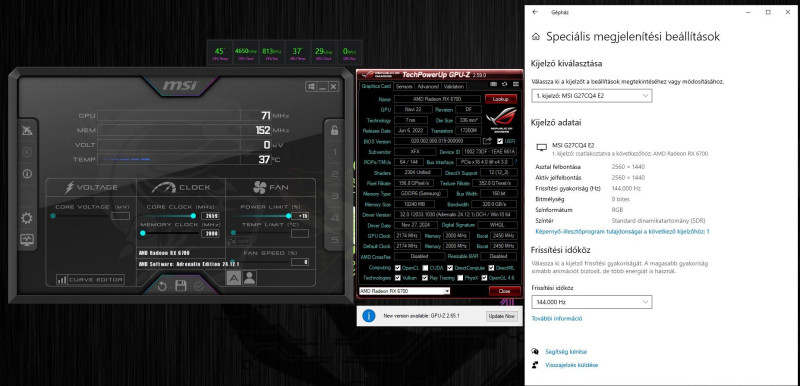Click Lookup button in GPU-Z
This screenshot has height=386, width=800.
pos(501,99)
